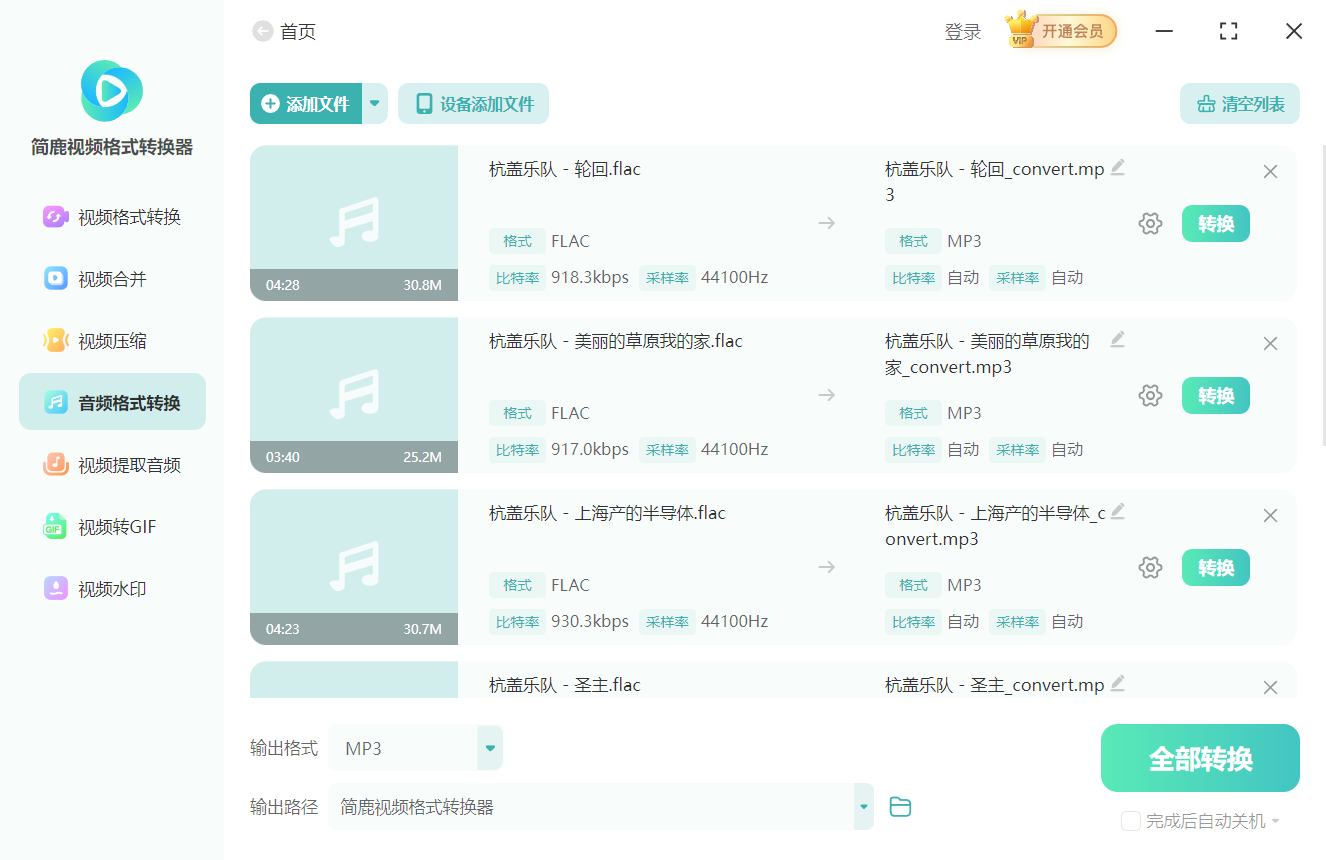Image resolution: width=1326 pixels, height=860 pixels.
Task: Edit output name 圣主_convert pencil icon
Action: pos(1118,683)
